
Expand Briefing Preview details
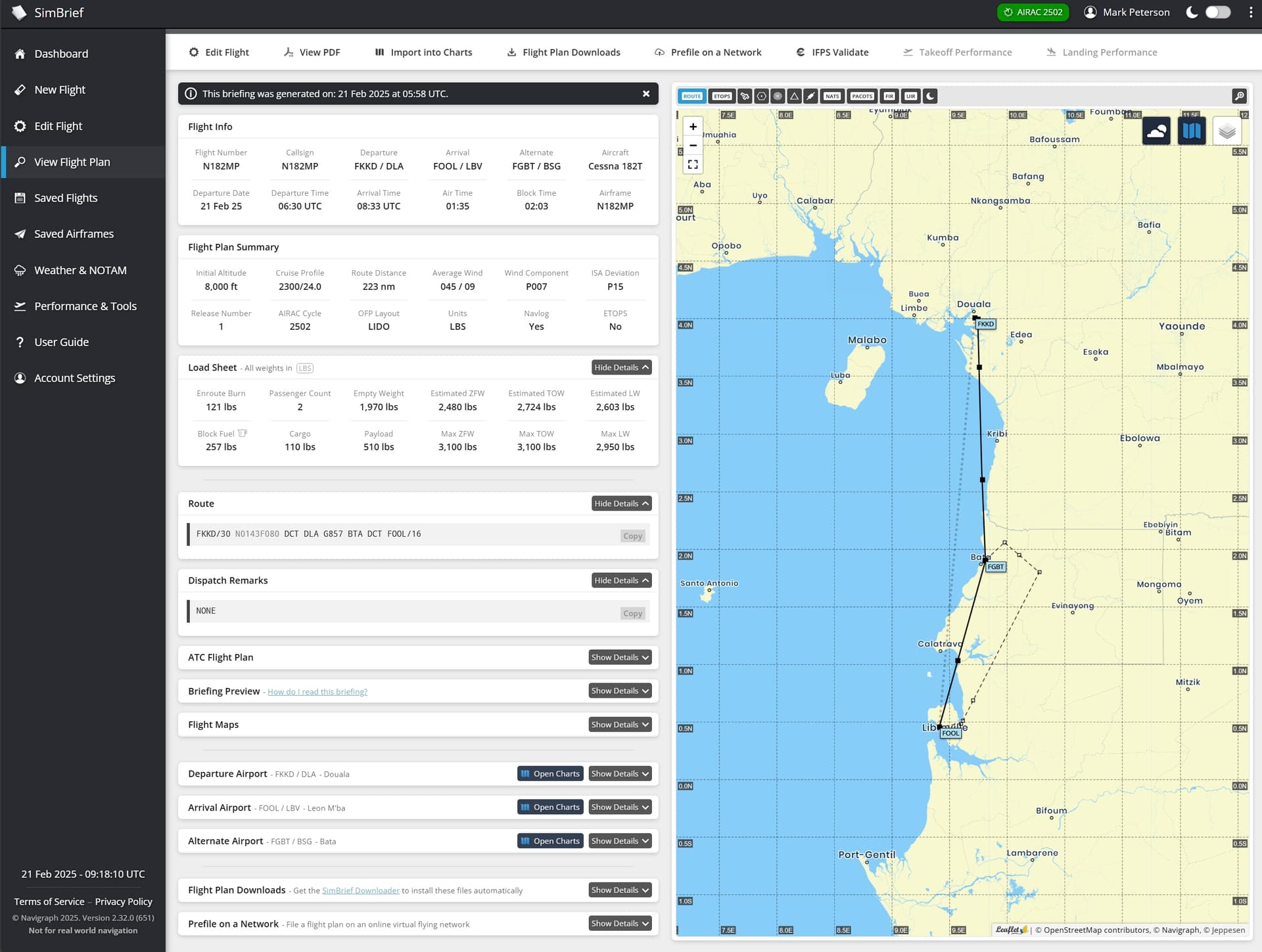pos(620,691)
